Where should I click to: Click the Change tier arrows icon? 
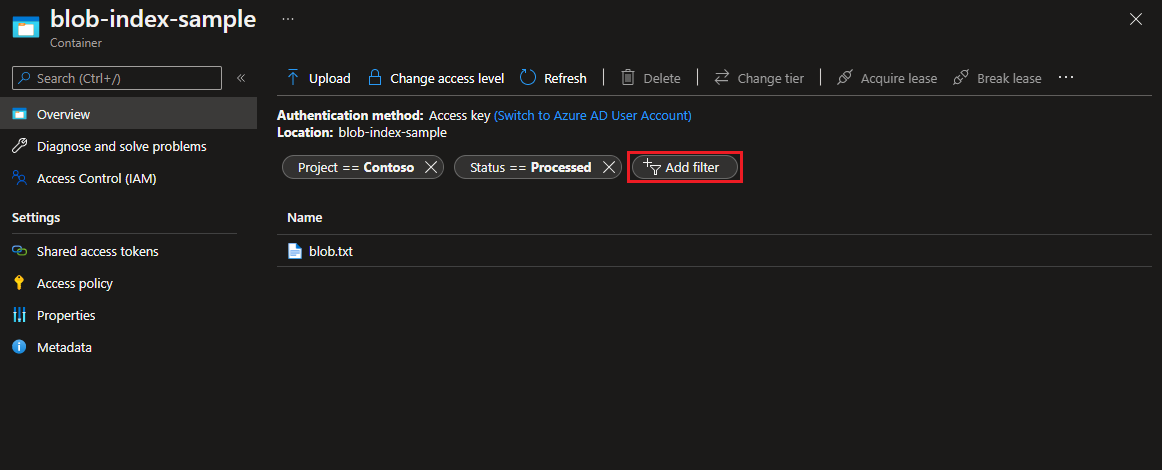tap(722, 78)
